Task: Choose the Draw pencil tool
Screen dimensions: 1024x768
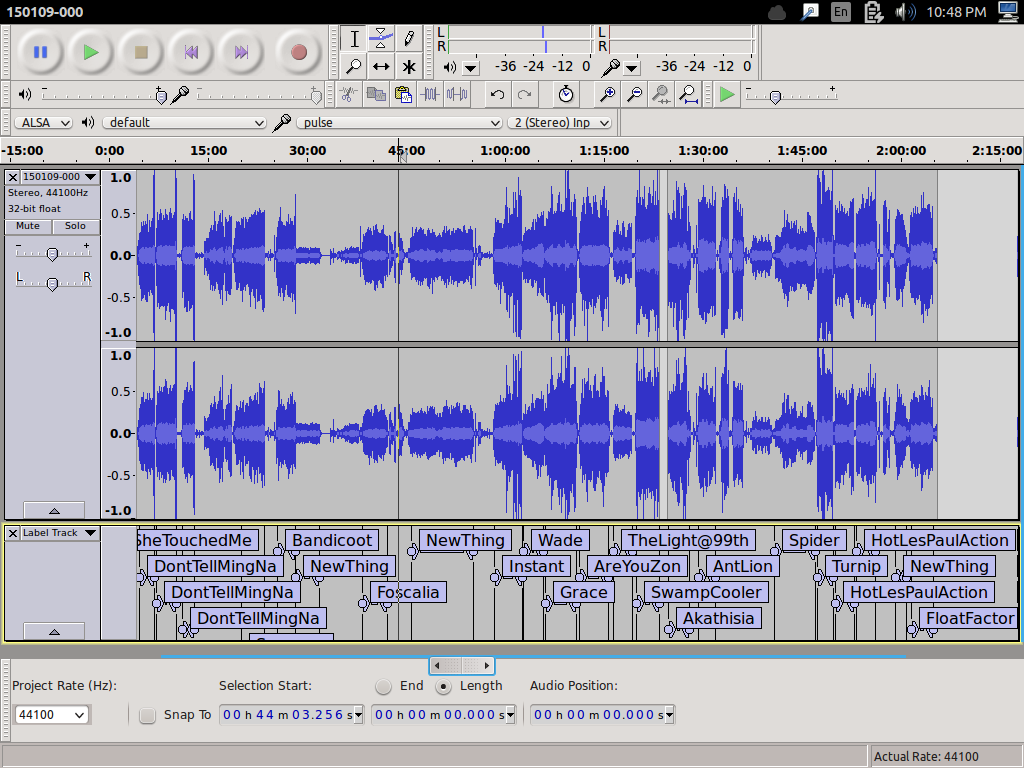Action: pos(409,39)
